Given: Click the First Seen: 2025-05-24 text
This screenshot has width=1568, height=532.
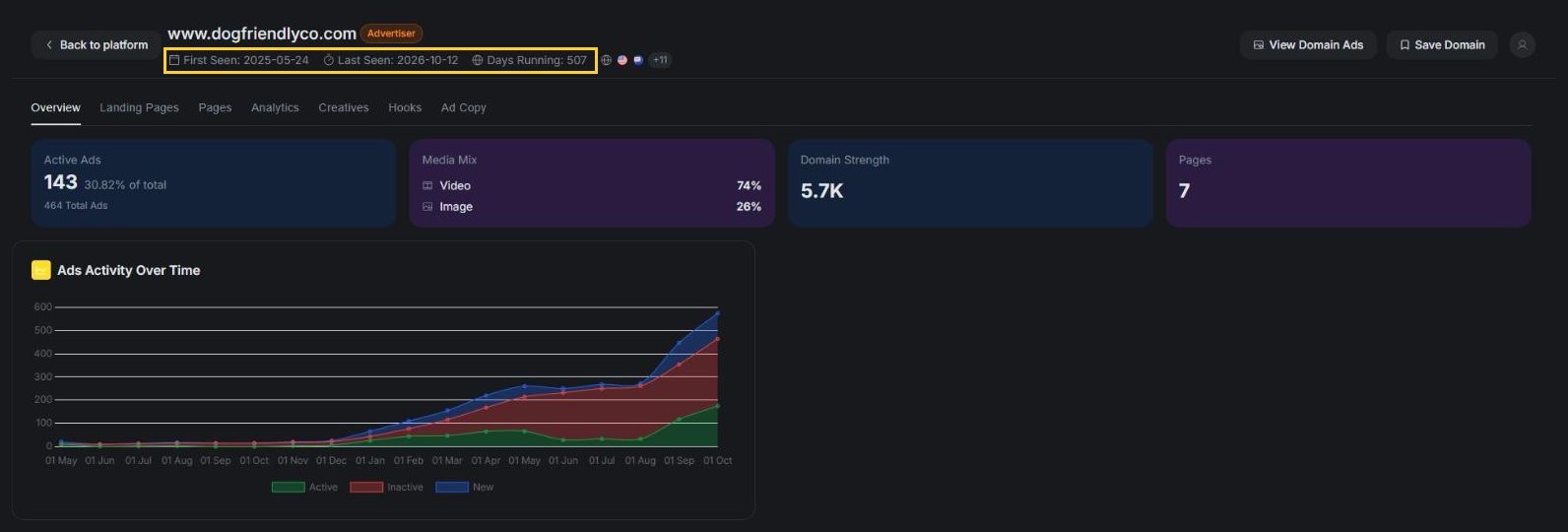Looking at the screenshot, I should pyautogui.click(x=246, y=60).
